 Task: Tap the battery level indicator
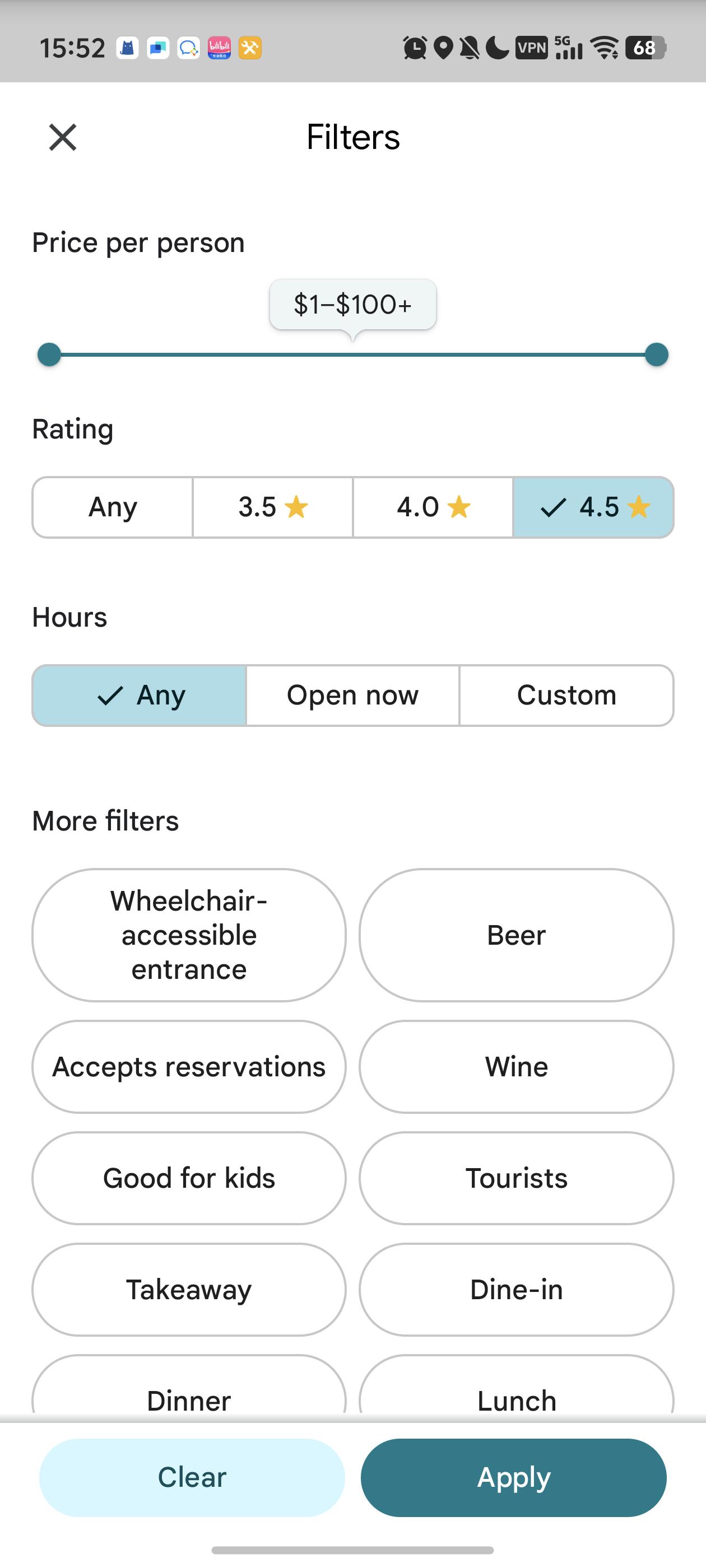coord(645,48)
